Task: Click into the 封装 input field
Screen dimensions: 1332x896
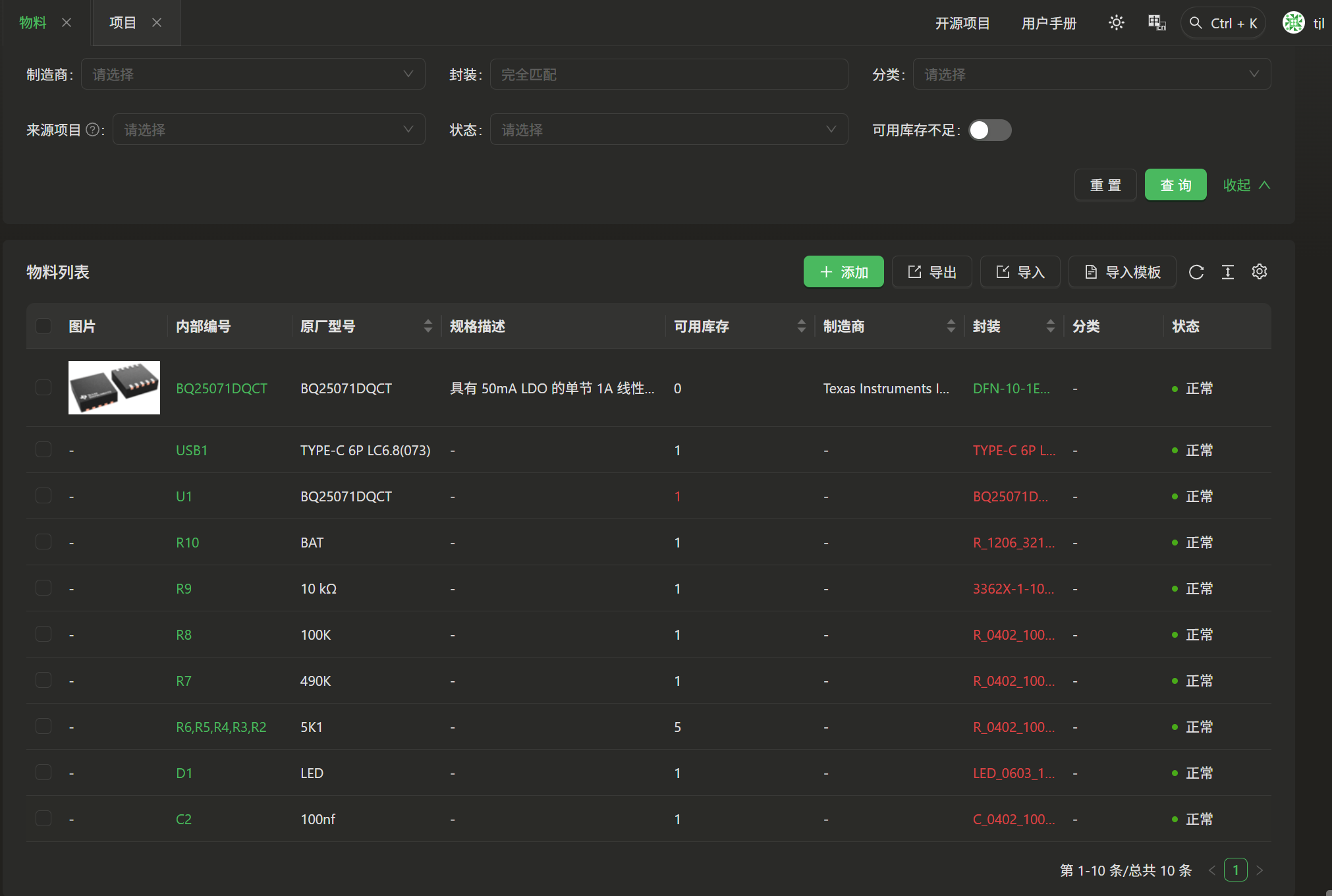Action: click(x=668, y=74)
